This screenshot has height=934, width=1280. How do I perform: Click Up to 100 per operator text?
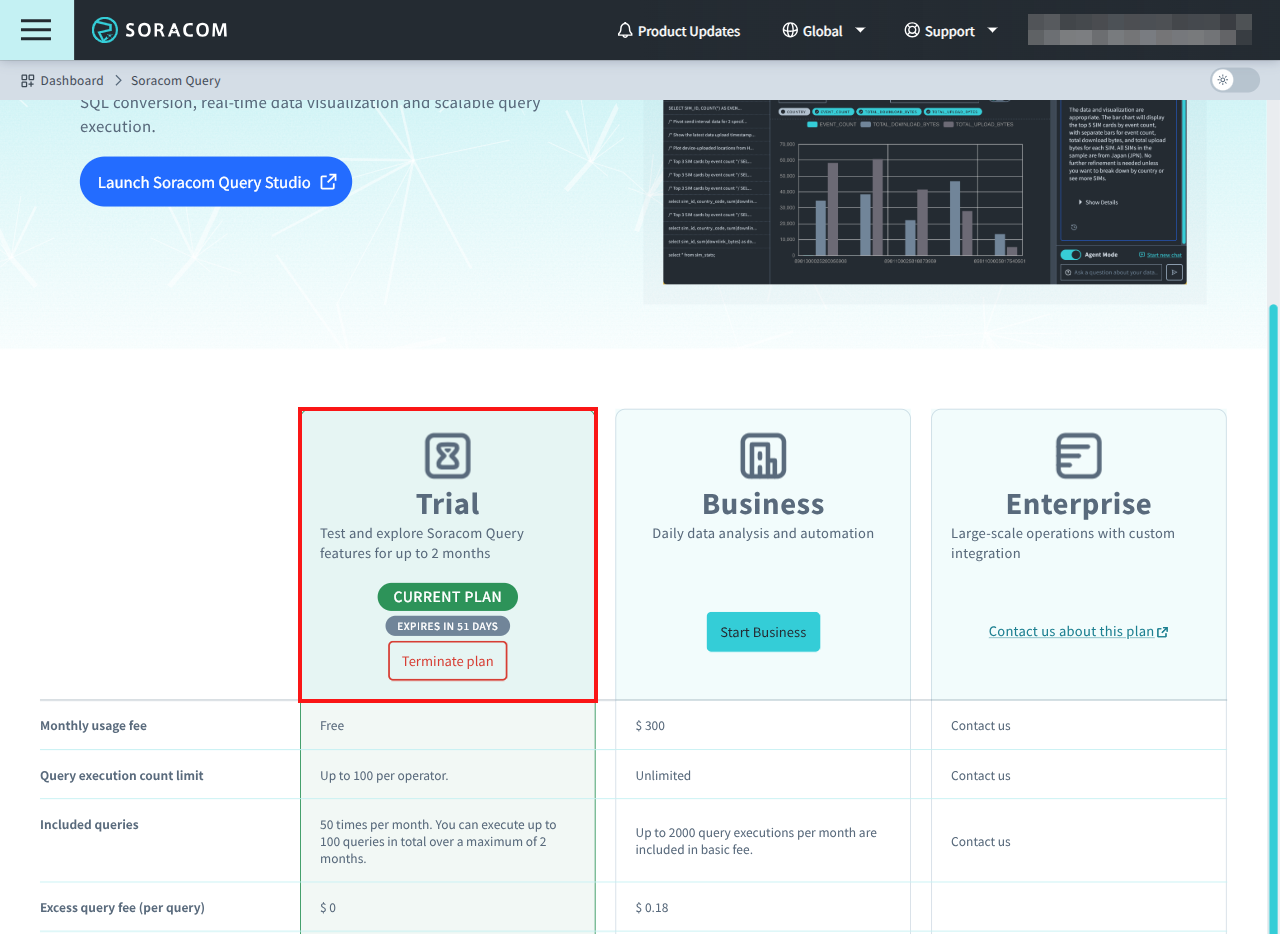click(384, 776)
